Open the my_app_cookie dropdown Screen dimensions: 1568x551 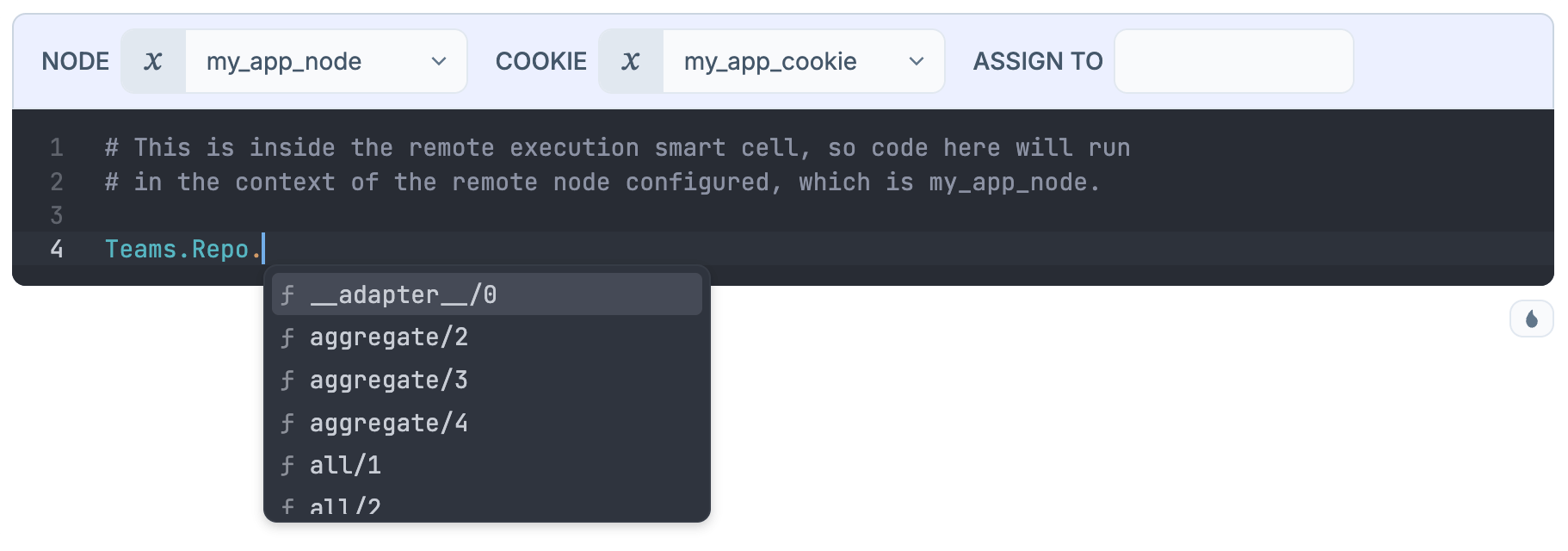click(x=803, y=61)
